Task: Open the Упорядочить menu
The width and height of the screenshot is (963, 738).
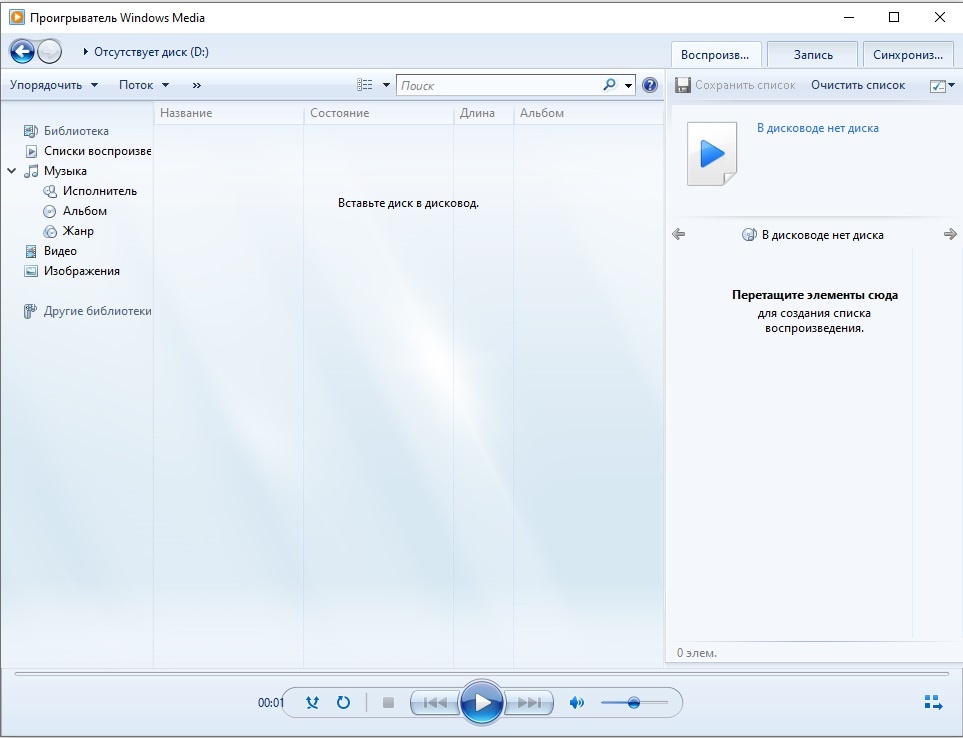Action: click(x=53, y=85)
